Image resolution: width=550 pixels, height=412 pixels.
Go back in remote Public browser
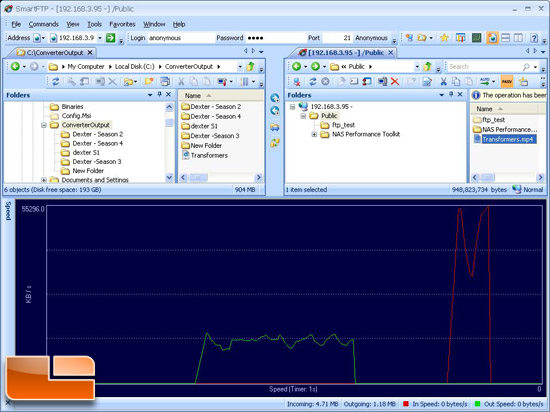[x=296, y=66]
